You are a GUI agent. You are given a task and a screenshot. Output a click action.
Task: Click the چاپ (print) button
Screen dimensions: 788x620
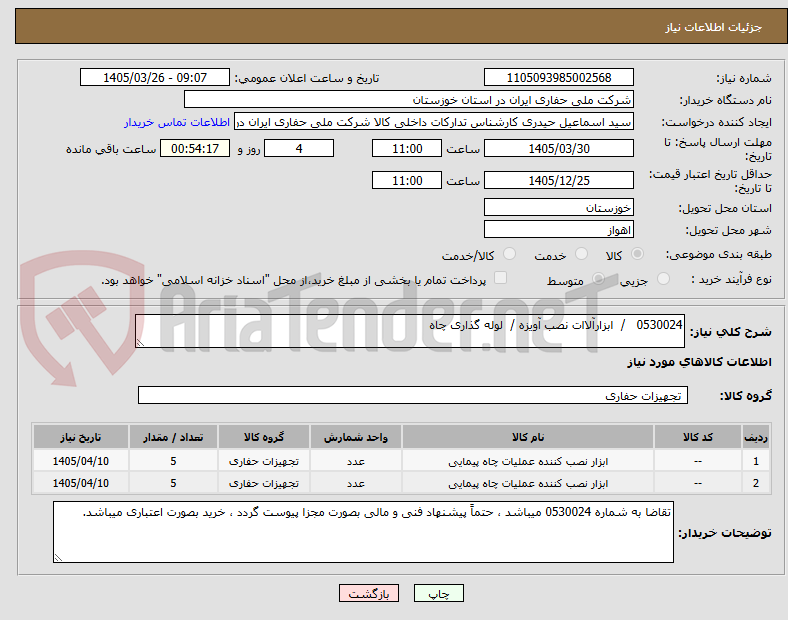coord(438,593)
